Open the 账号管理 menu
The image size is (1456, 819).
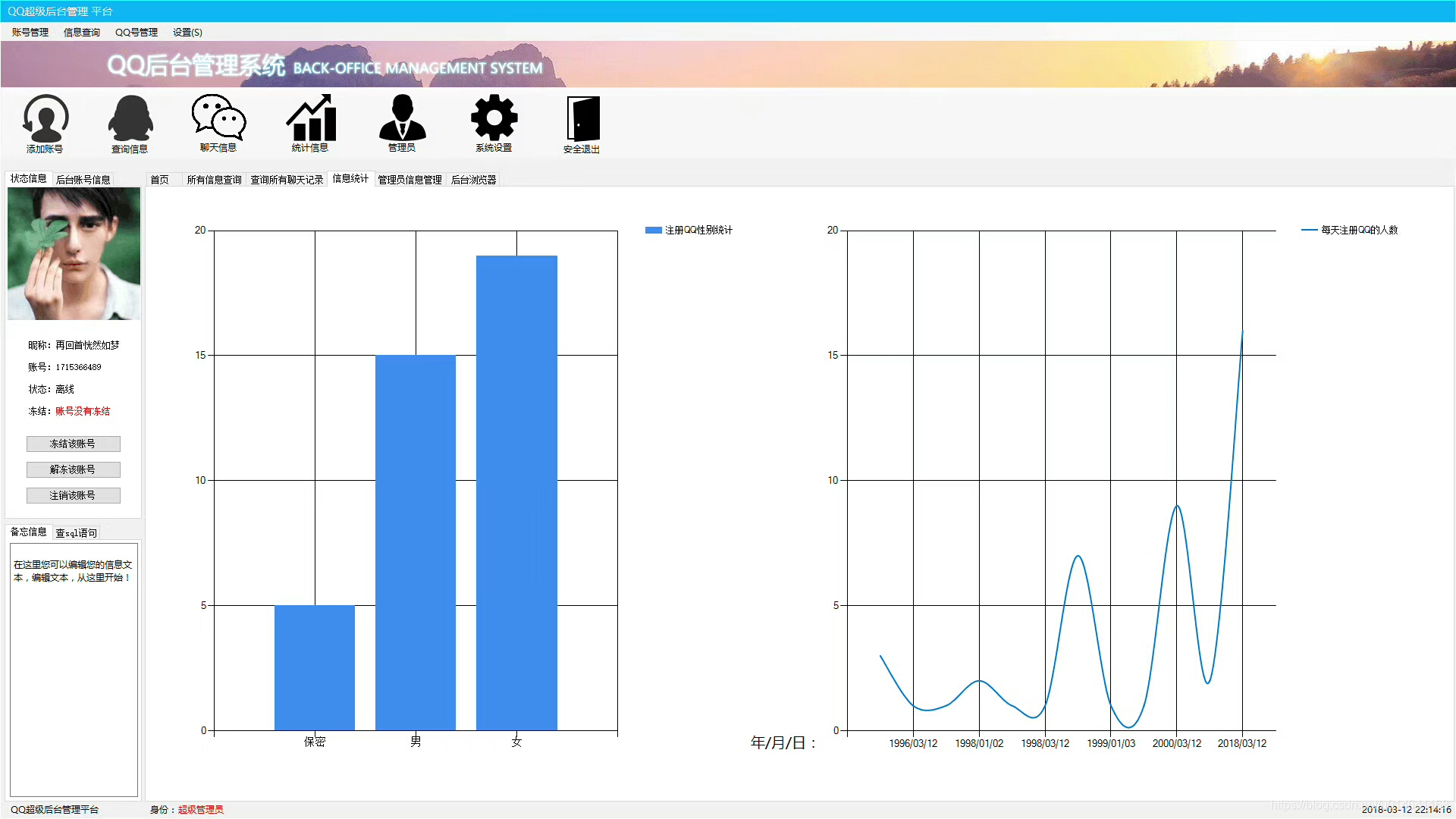coord(30,32)
